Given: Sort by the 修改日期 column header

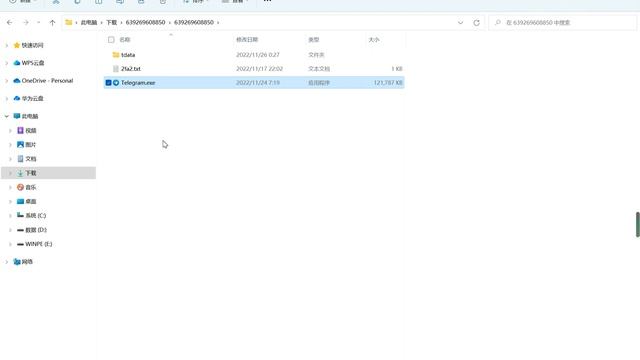Looking at the screenshot, I should point(247,40).
